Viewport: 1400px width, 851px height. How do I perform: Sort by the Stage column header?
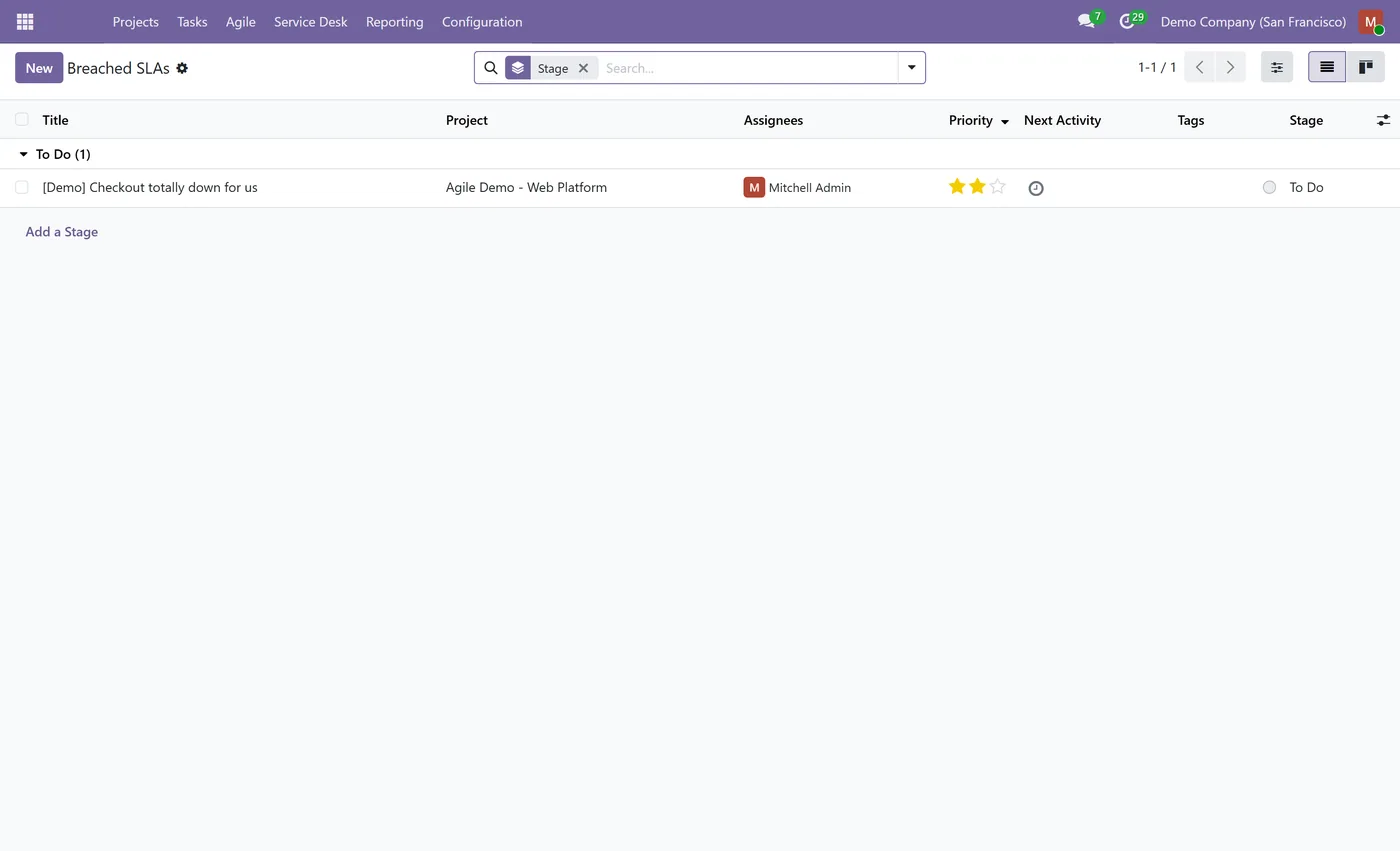pos(1306,120)
